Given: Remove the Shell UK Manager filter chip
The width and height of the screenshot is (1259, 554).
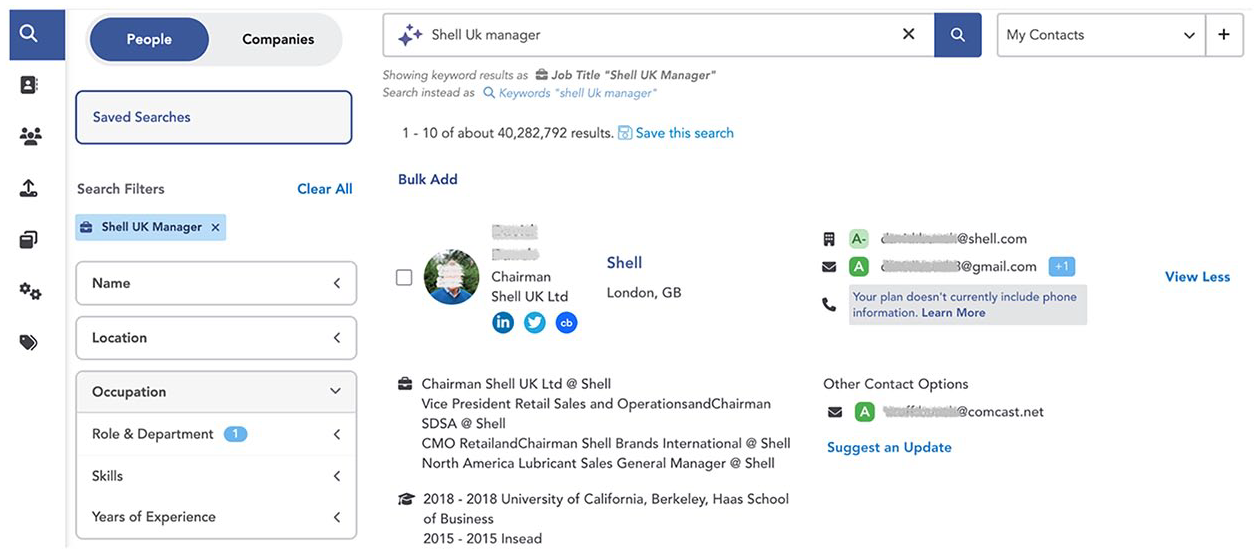Looking at the screenshot, I should (x=215, y=227).
